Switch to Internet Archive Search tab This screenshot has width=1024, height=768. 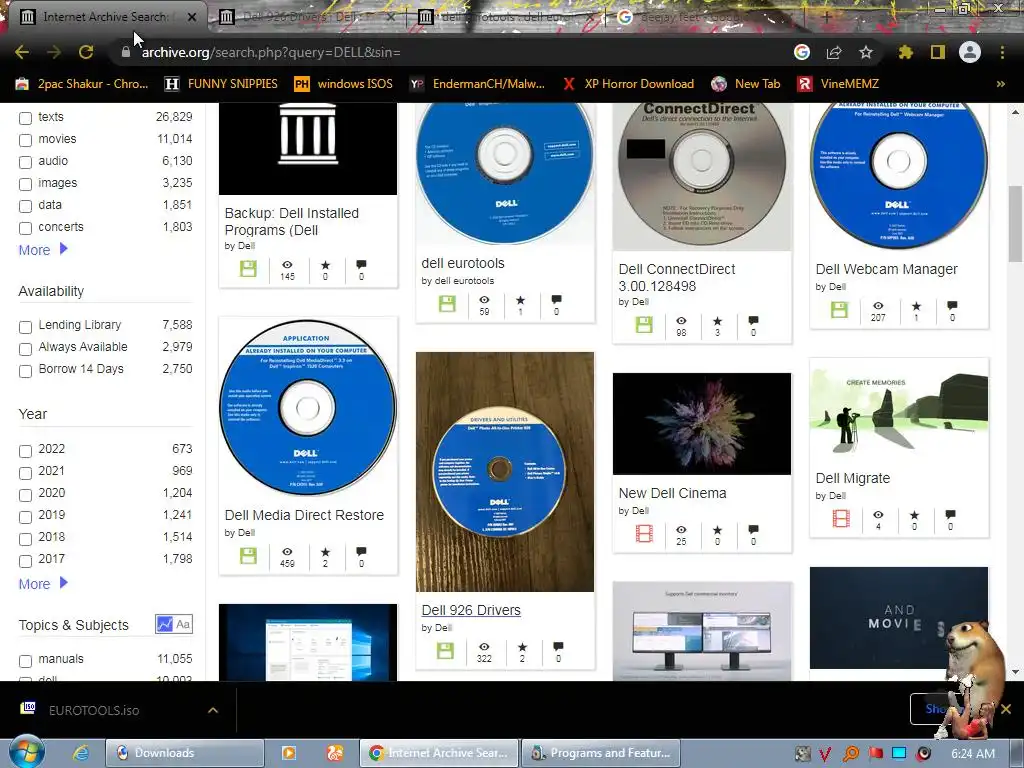pyautogui.click(x=104, y=17)
